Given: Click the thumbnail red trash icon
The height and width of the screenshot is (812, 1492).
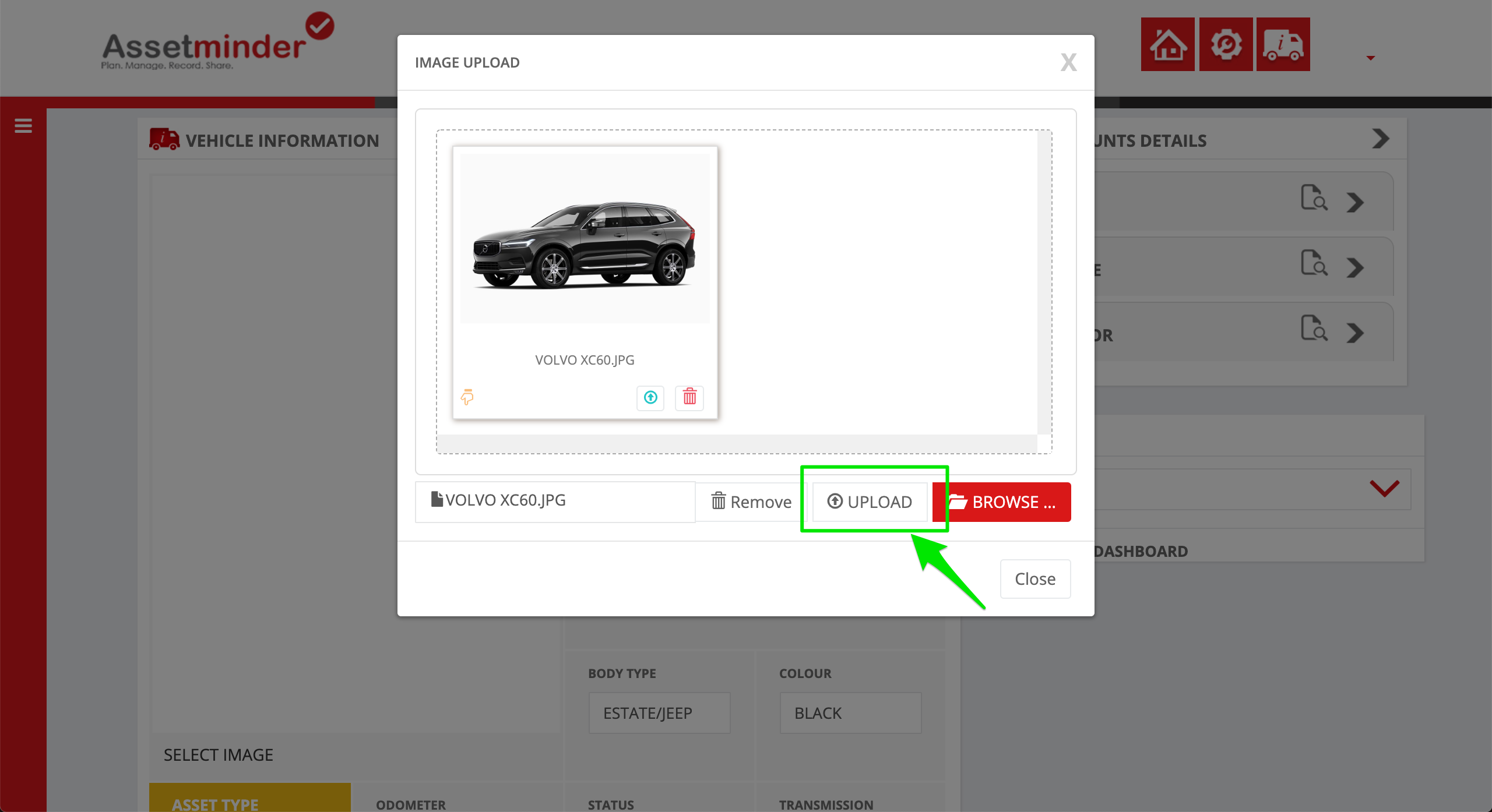Looking at the screenshot, I should pos(689,398).
